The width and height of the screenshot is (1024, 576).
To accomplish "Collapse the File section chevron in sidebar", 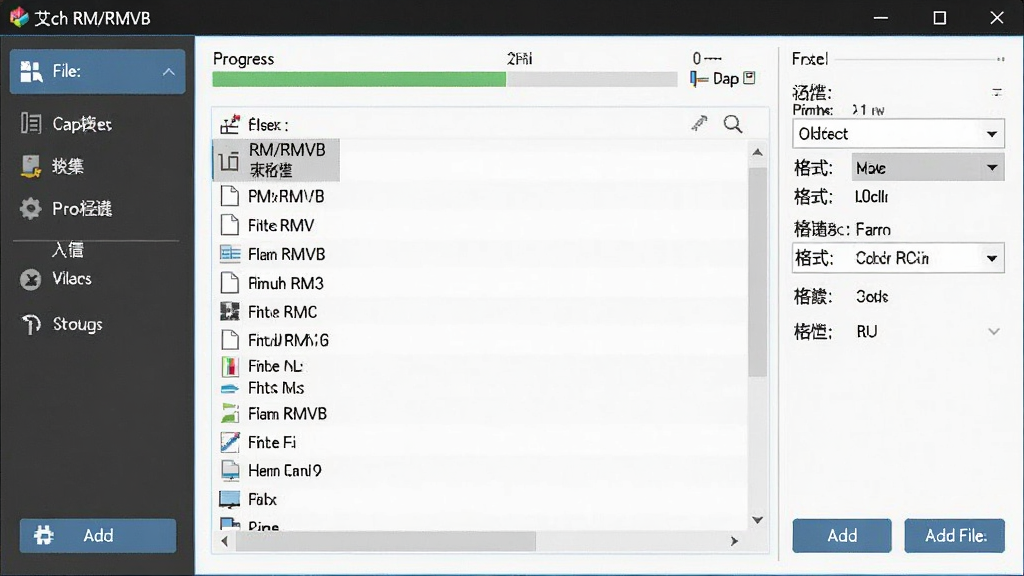I will (x=168, y=72).
